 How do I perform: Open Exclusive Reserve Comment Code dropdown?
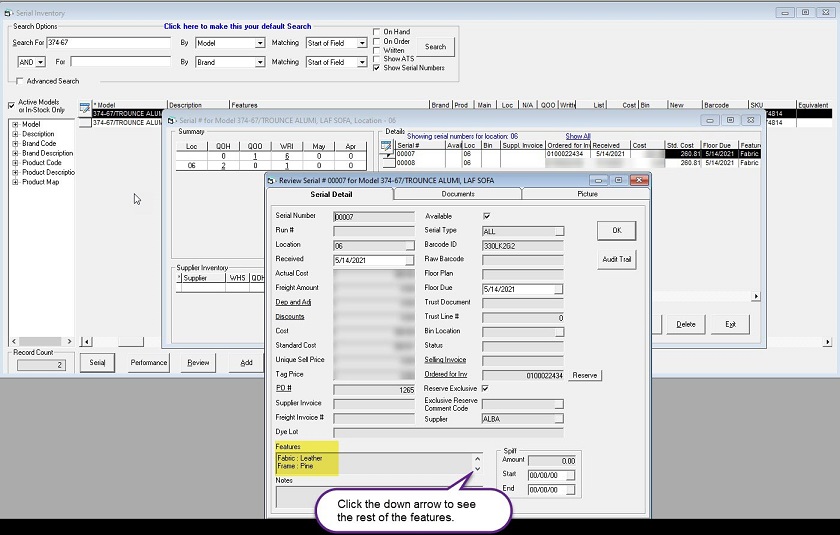pos(559,404)
